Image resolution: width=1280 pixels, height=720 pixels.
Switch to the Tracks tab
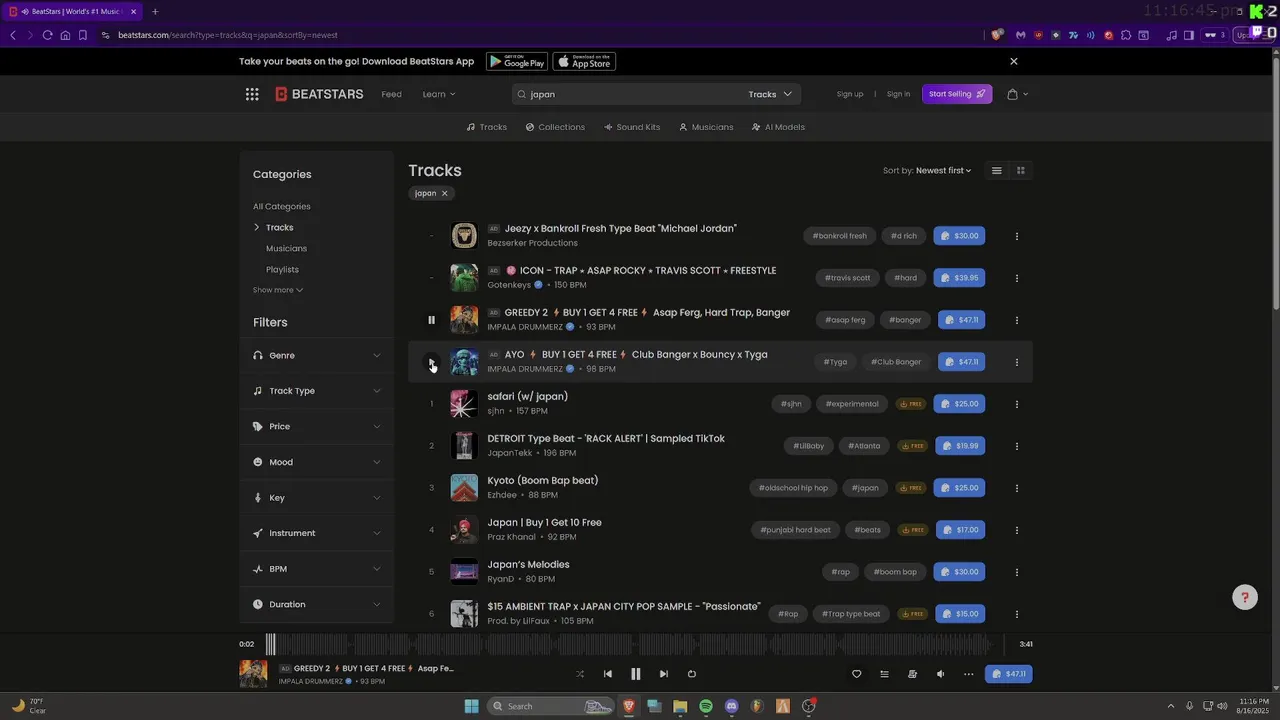coord(487,127)
